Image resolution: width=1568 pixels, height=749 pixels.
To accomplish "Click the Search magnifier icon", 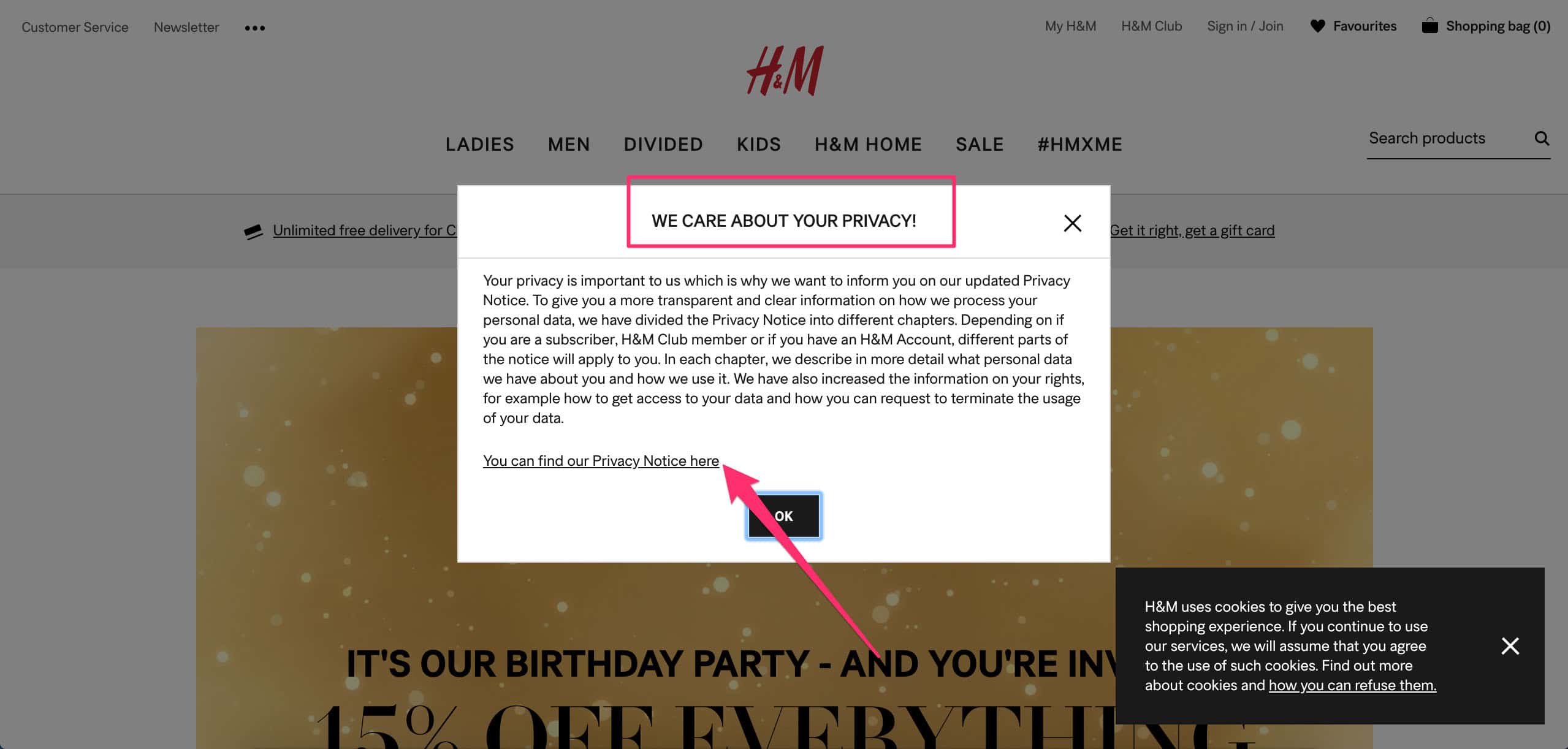I will (x=1542, y=138).
